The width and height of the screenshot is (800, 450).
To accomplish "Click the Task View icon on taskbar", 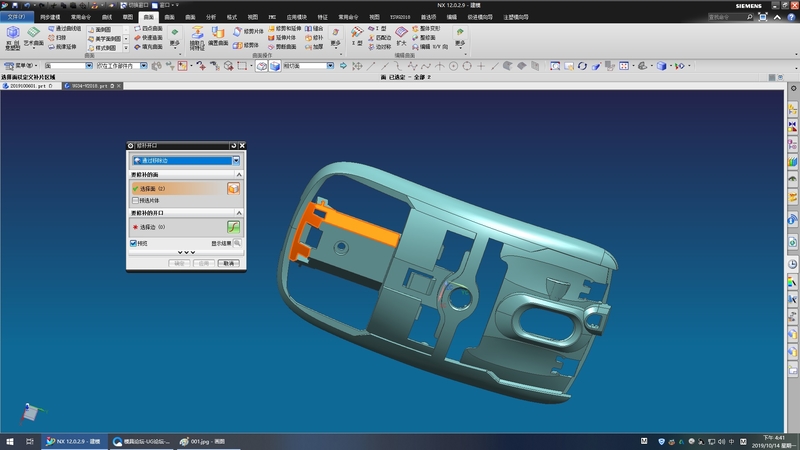I will point(30,441).
